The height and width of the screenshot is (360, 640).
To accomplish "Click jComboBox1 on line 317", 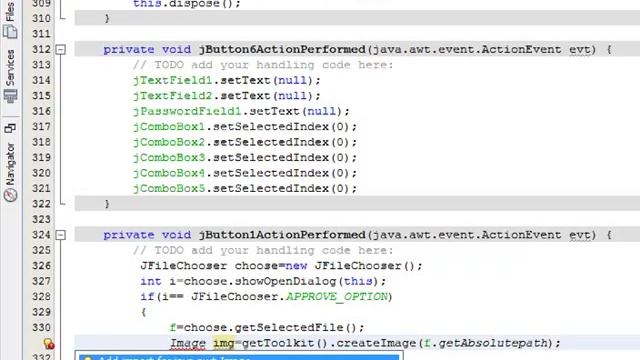I will 169,127.
